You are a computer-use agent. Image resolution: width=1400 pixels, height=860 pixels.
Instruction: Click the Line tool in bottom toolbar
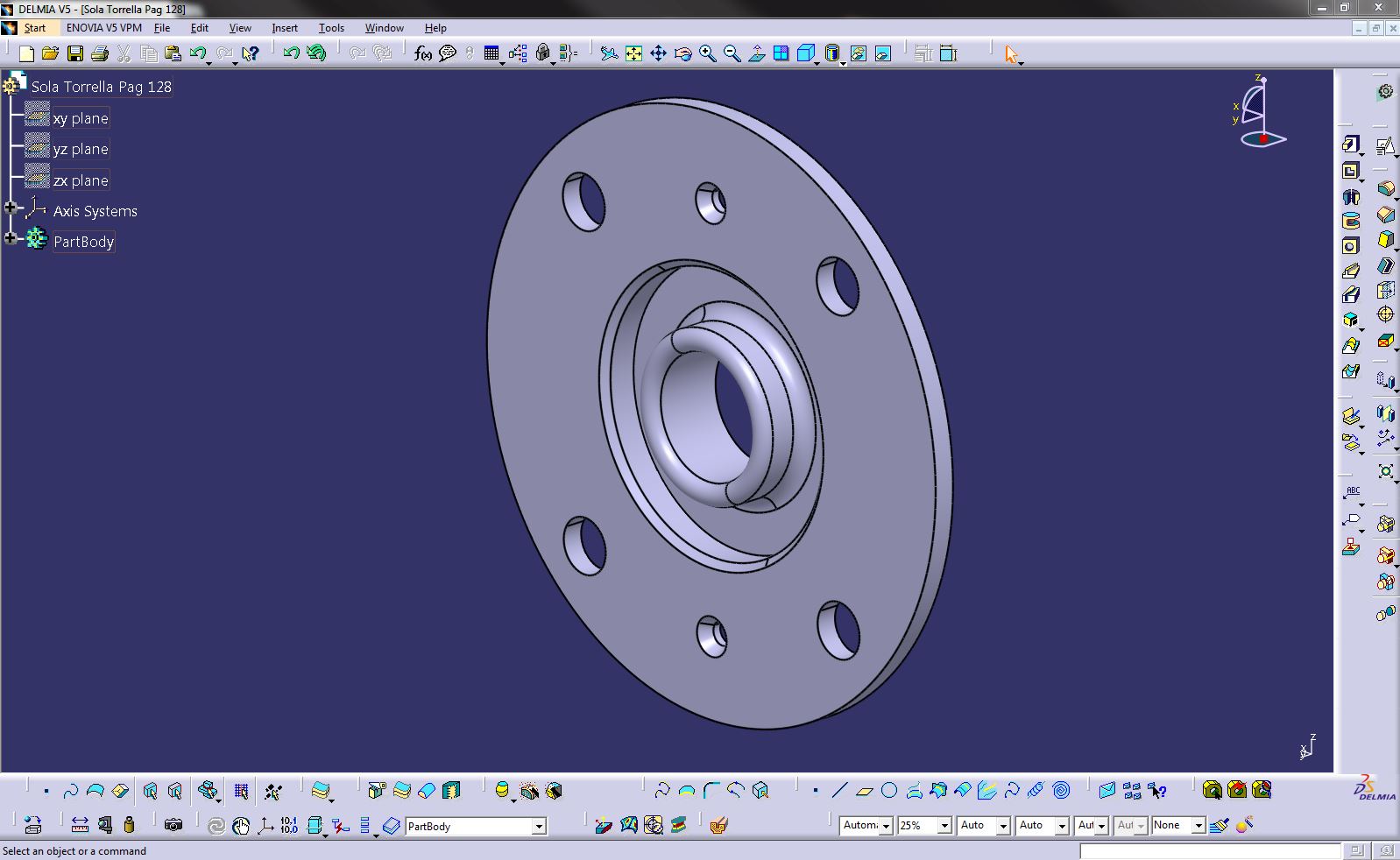(840, 791)
